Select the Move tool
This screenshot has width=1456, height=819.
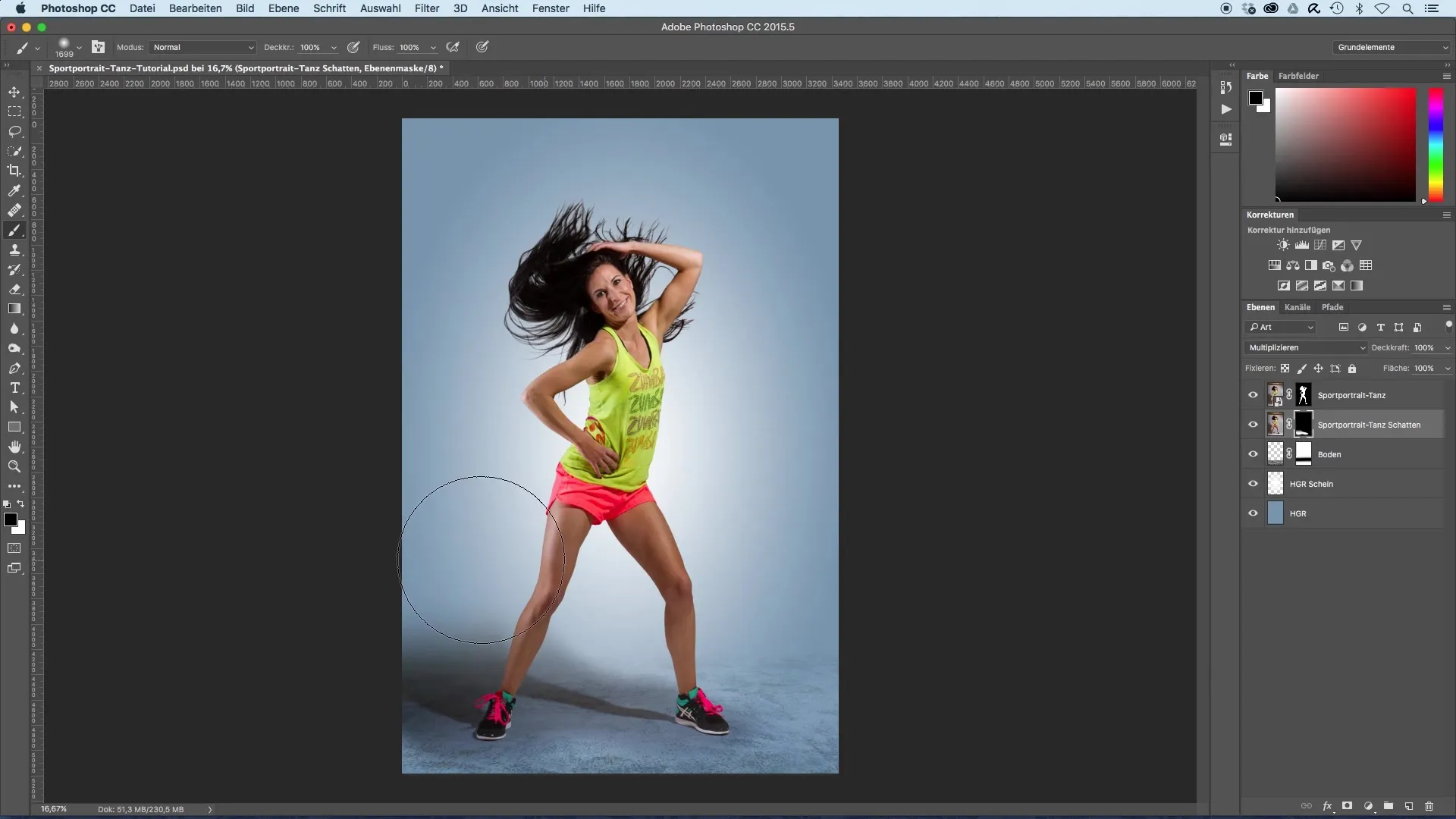click(x=14, y=92)
